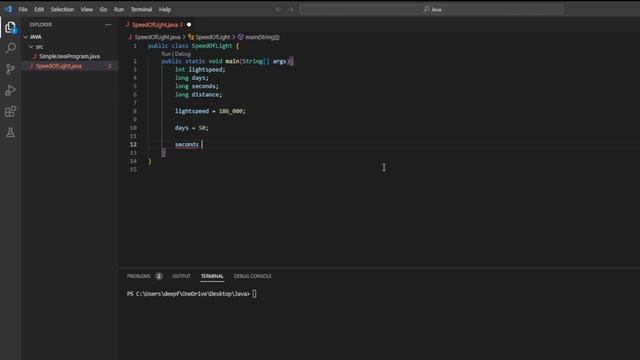Open the Selection menu

tap(62, 9)
